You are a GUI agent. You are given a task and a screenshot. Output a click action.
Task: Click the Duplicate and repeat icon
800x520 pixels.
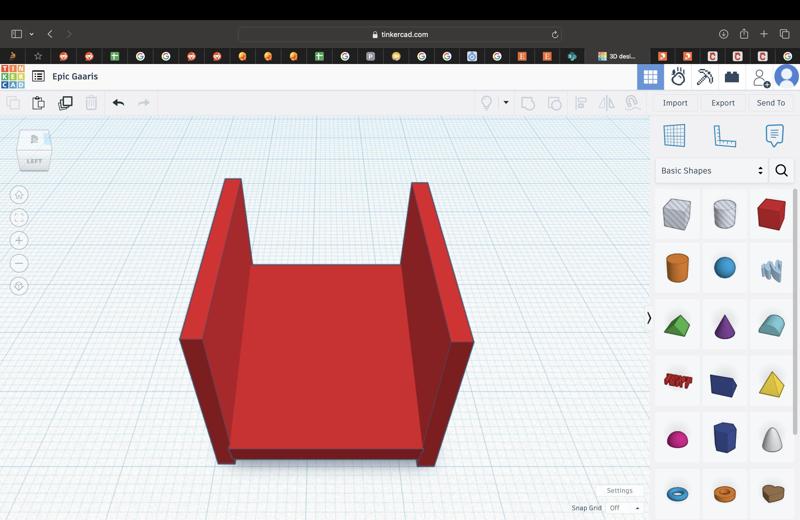(65, 103)
